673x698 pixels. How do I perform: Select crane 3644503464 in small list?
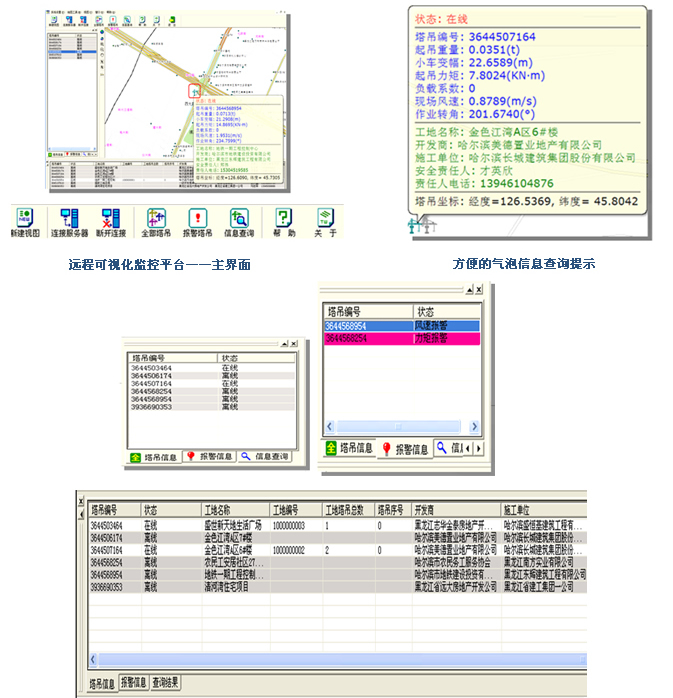(x=212, y=368)
